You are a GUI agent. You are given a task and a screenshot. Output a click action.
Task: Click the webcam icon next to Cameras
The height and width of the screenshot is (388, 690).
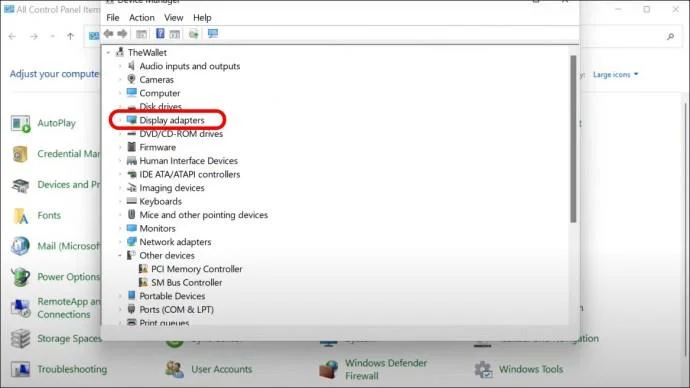pyautogui.click(x=131, y=79)
